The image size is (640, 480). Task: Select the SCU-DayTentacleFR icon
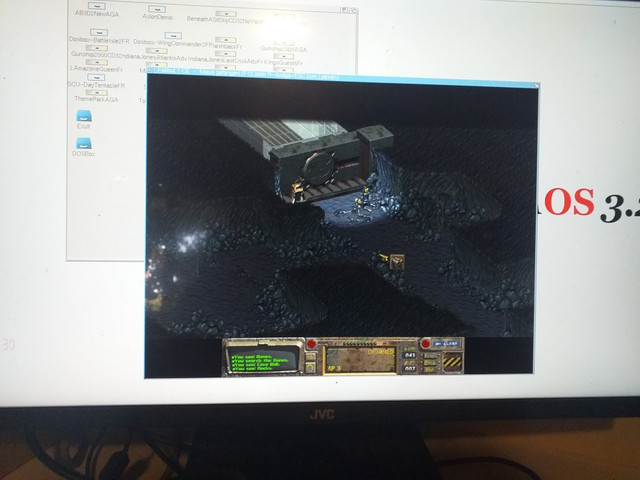coord(96,81)
